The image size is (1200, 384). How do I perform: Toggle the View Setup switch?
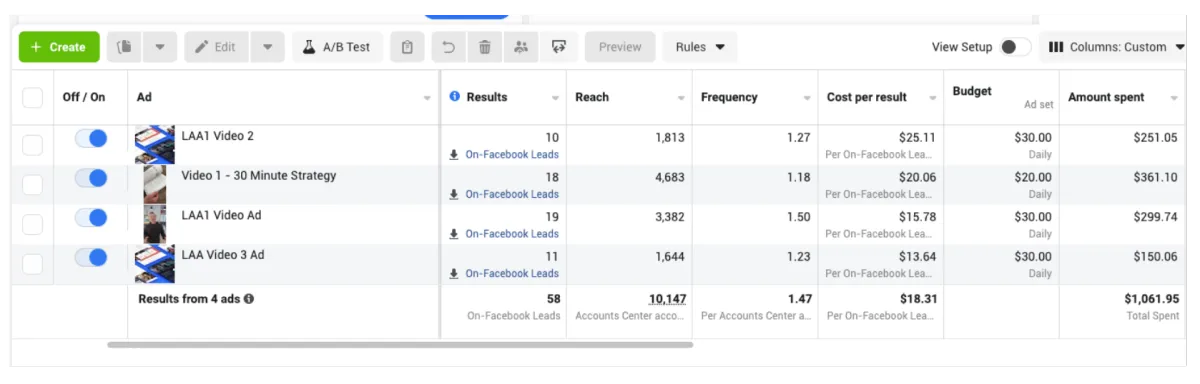(x=1014, y=47)
